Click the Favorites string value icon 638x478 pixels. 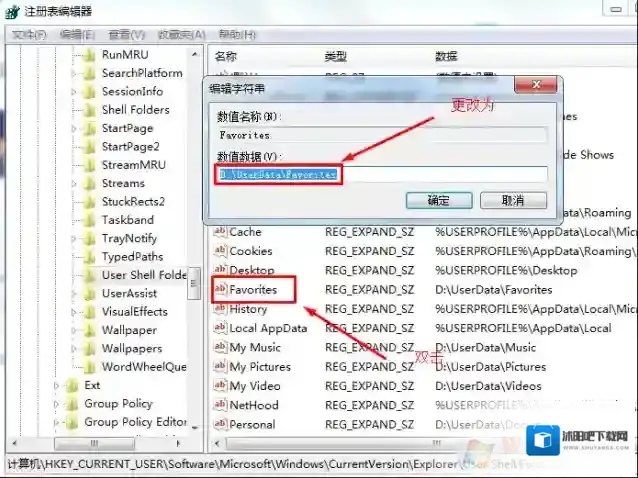coord(220,289)
